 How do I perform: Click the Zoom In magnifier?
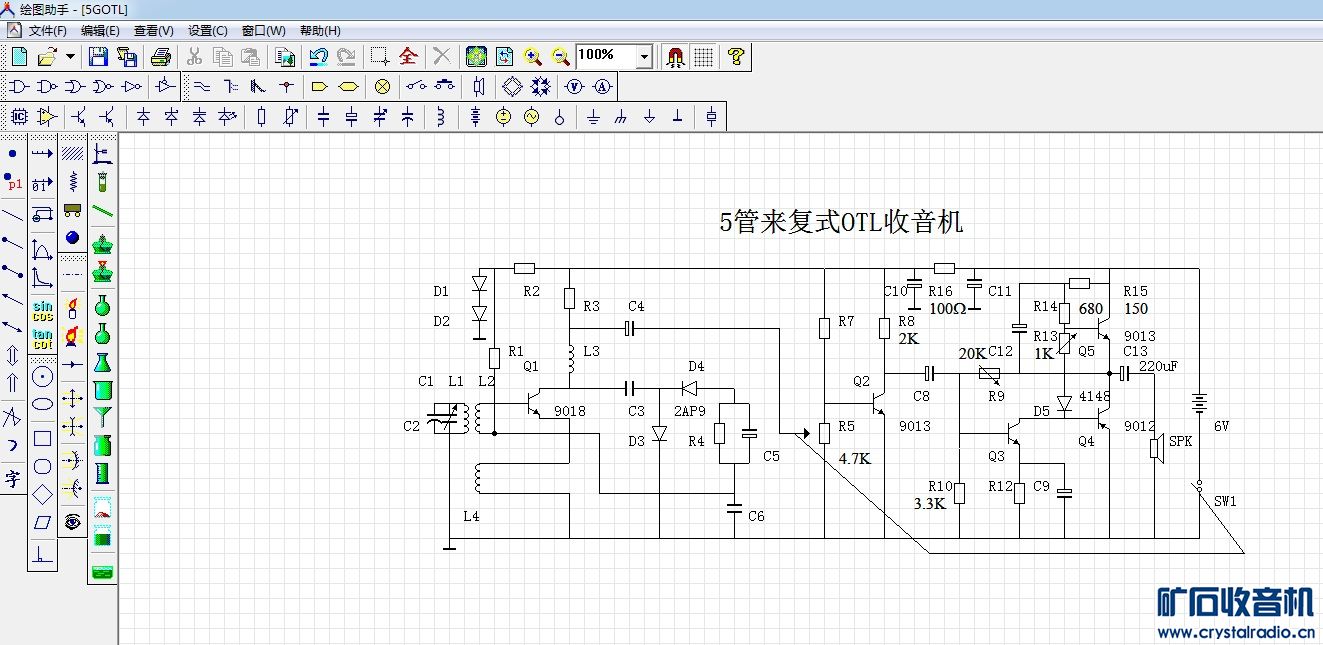[533, 57]
